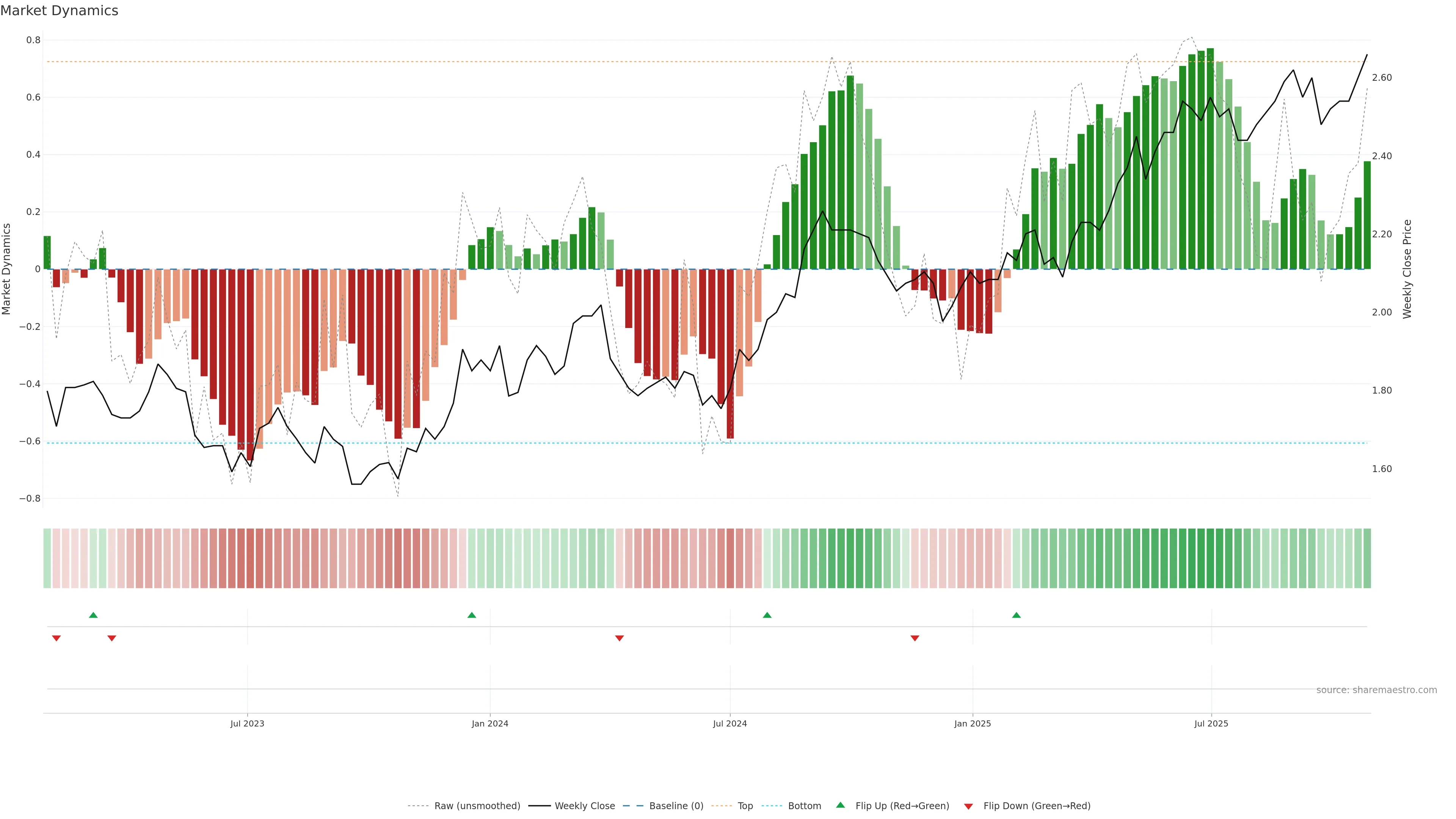Click the red flip-down marker between Jan and Jul 2024
The image size is (1456, 819).
pos(620,638)
